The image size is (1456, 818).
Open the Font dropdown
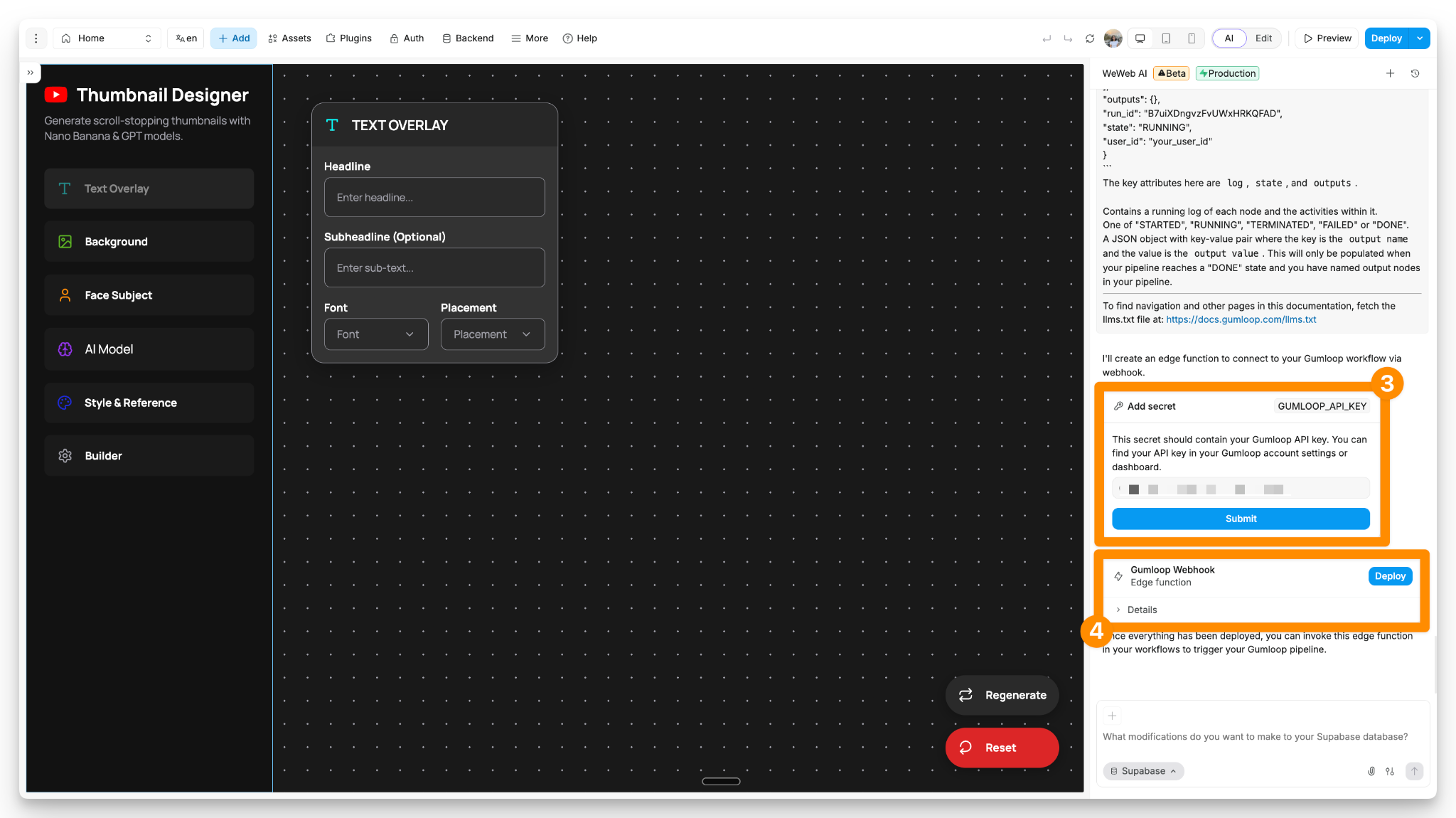coord(376,334)
